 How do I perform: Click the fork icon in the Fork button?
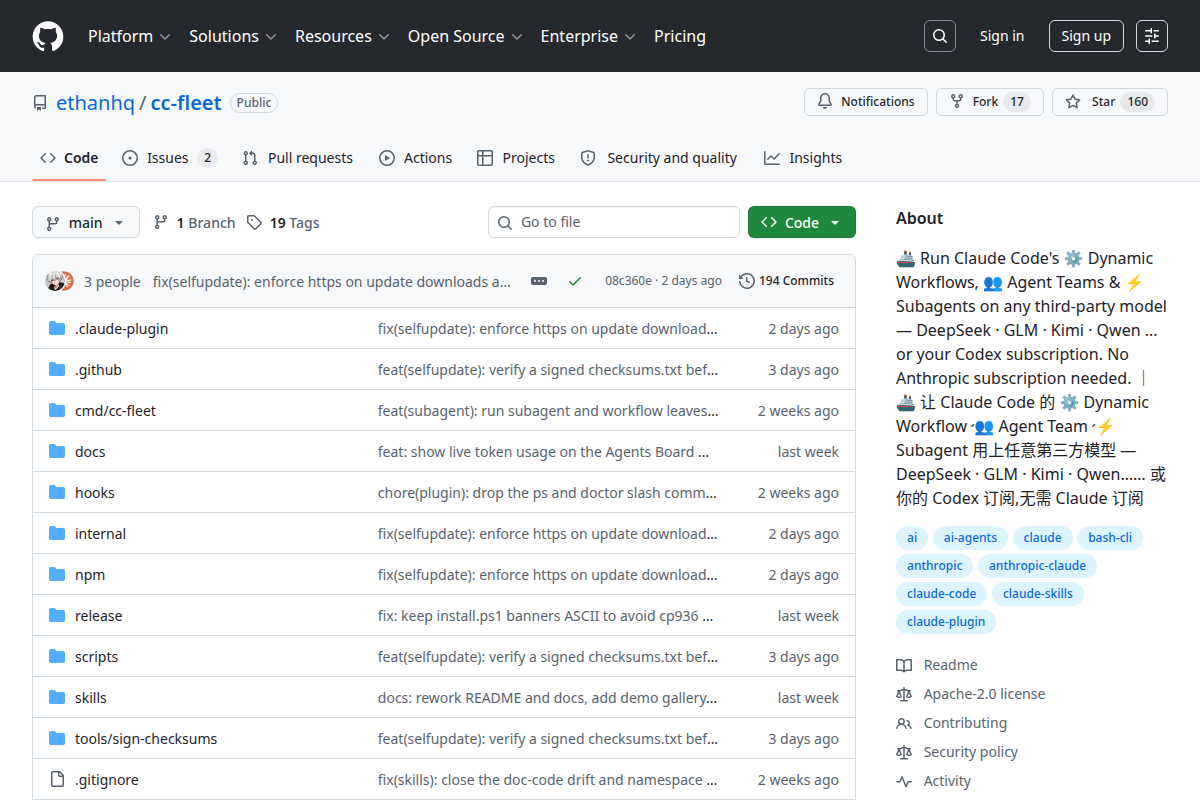[957, 102]
